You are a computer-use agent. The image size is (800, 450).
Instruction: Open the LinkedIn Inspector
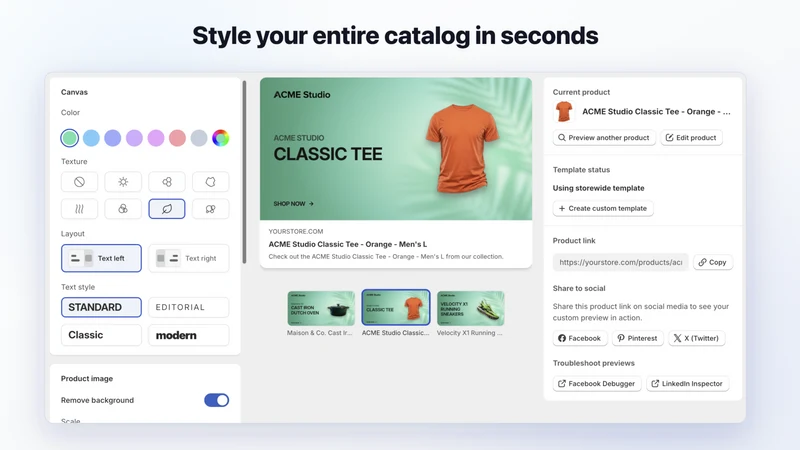click(687, 384)
